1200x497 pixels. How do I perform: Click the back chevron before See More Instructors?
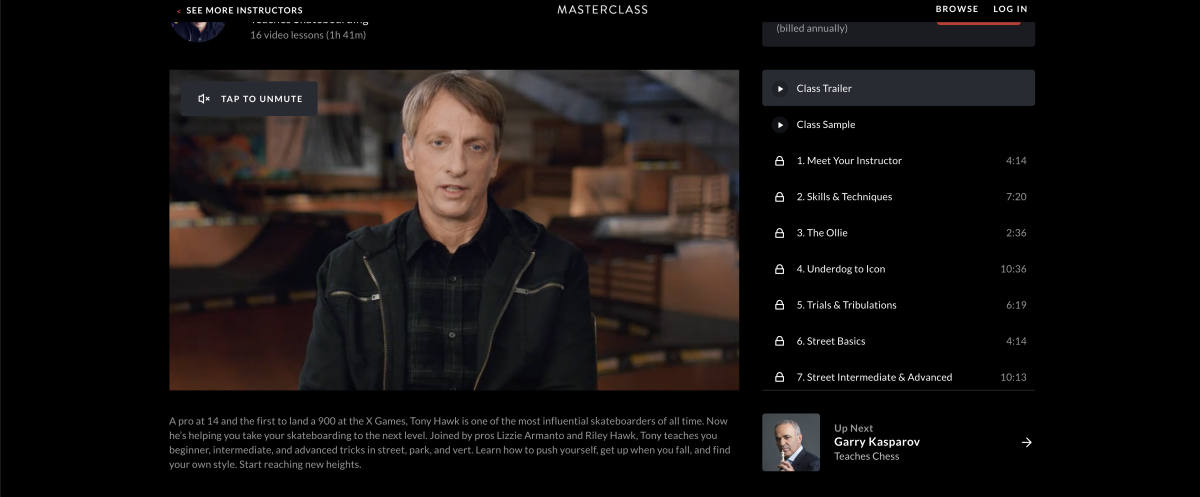[x=179, y=11]
